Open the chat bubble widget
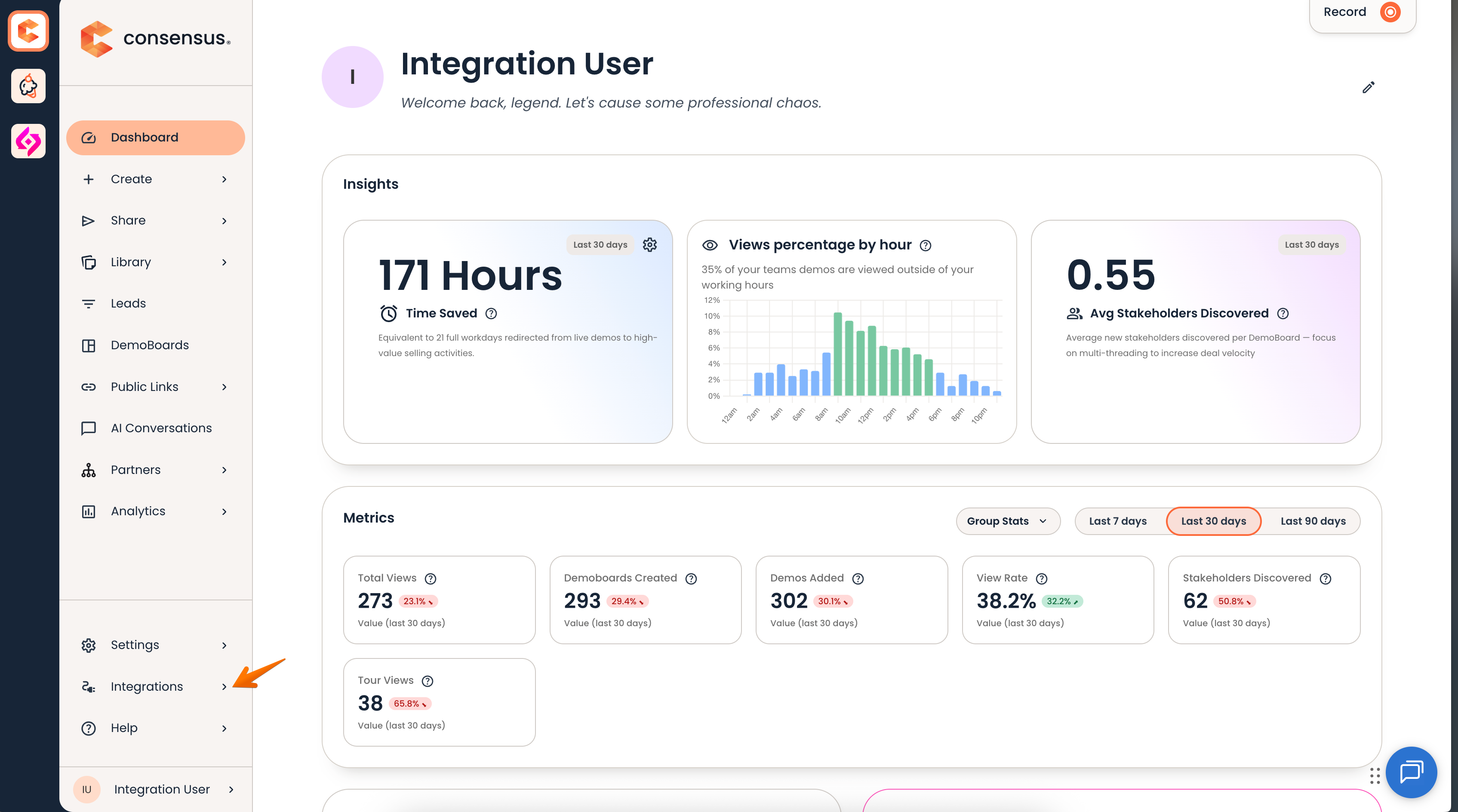1458x812 pixels. tap(1411, 772)
